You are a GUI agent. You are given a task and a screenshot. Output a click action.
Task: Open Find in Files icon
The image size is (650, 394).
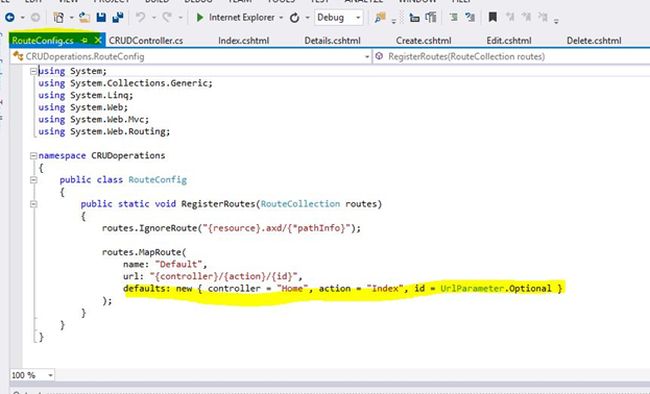point(380,17)
